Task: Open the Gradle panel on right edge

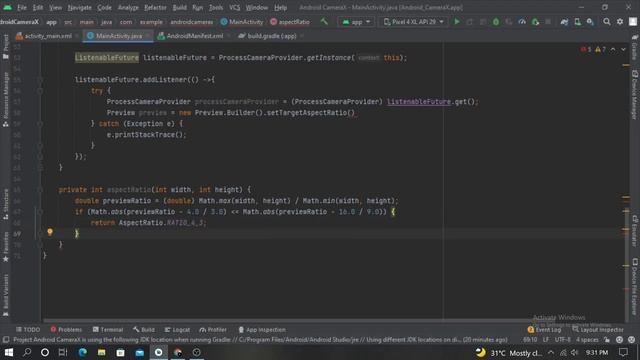Action: (x=635, y=48)
